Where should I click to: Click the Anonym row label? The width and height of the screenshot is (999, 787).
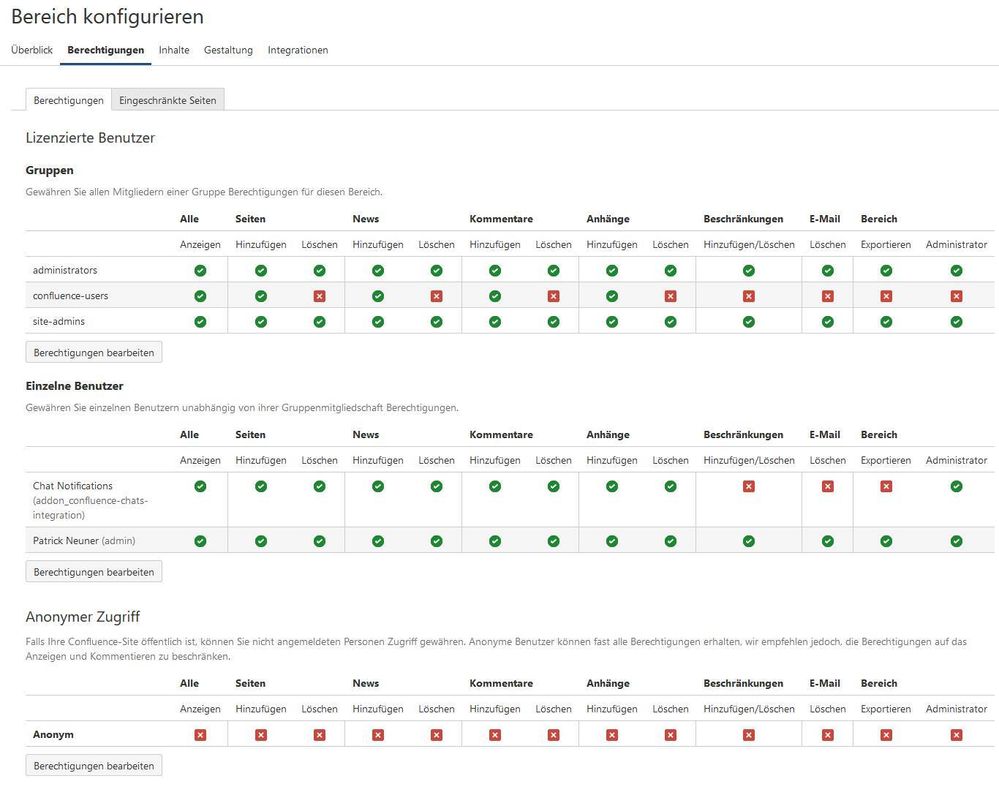click(x=53, y=735)
